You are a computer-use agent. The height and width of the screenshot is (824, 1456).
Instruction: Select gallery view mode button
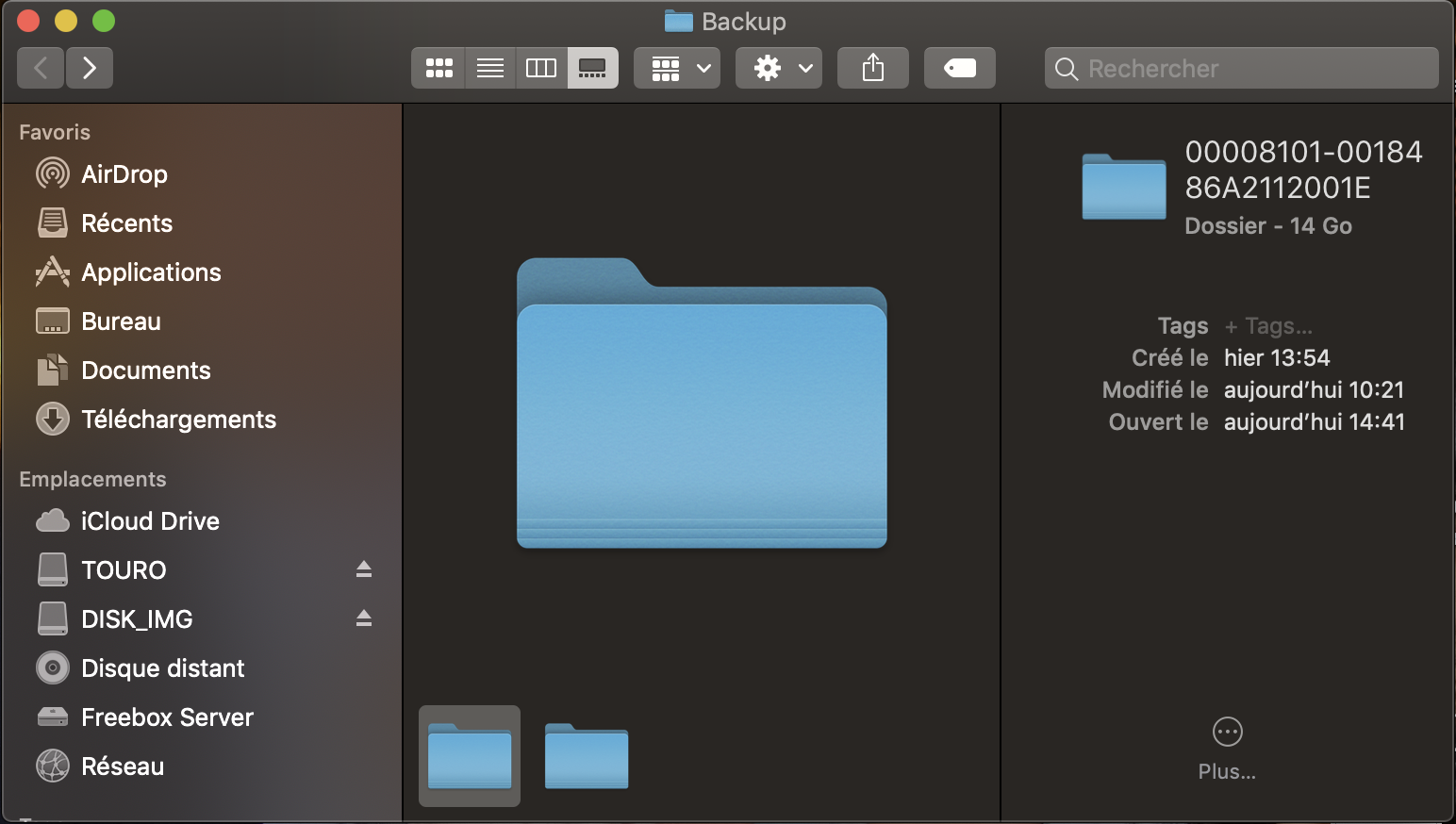[x=592, y=68]
